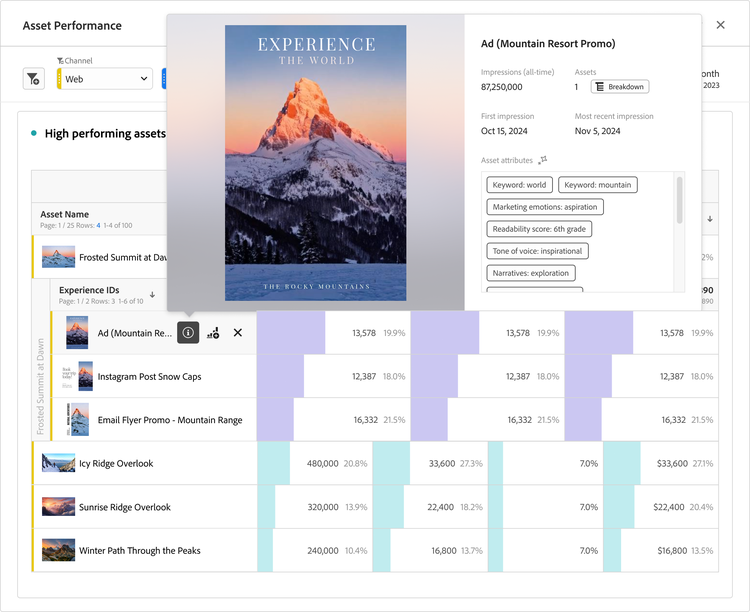
Task: Click the Keyword: world attribute tag
Action: pyautogui.click(x=519, y=185)
